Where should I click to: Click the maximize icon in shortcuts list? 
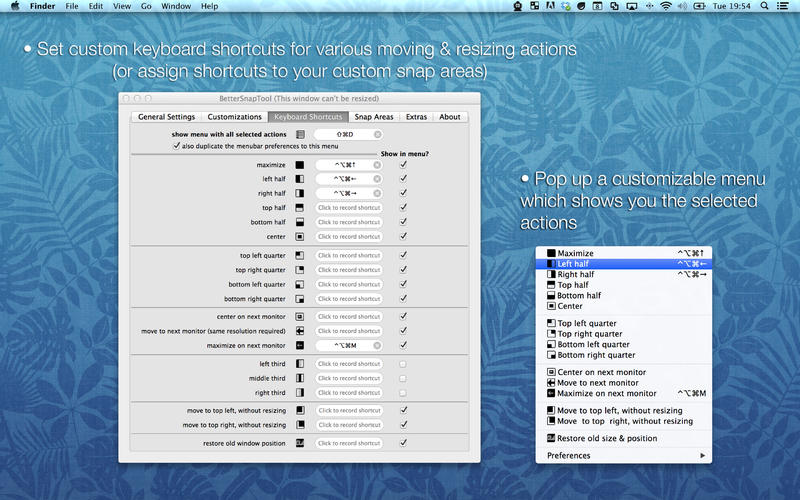pyautogui.click(x=300, y=164)
